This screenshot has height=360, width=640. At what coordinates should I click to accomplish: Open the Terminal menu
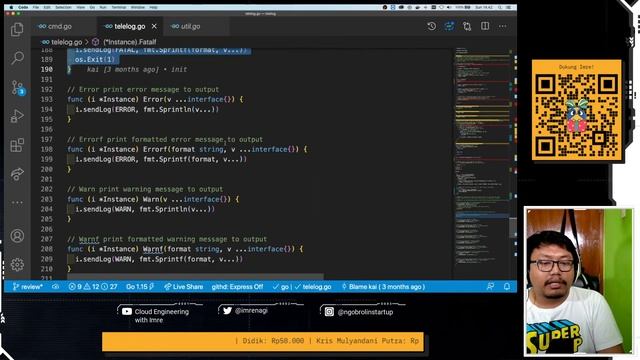click(119, 7)
